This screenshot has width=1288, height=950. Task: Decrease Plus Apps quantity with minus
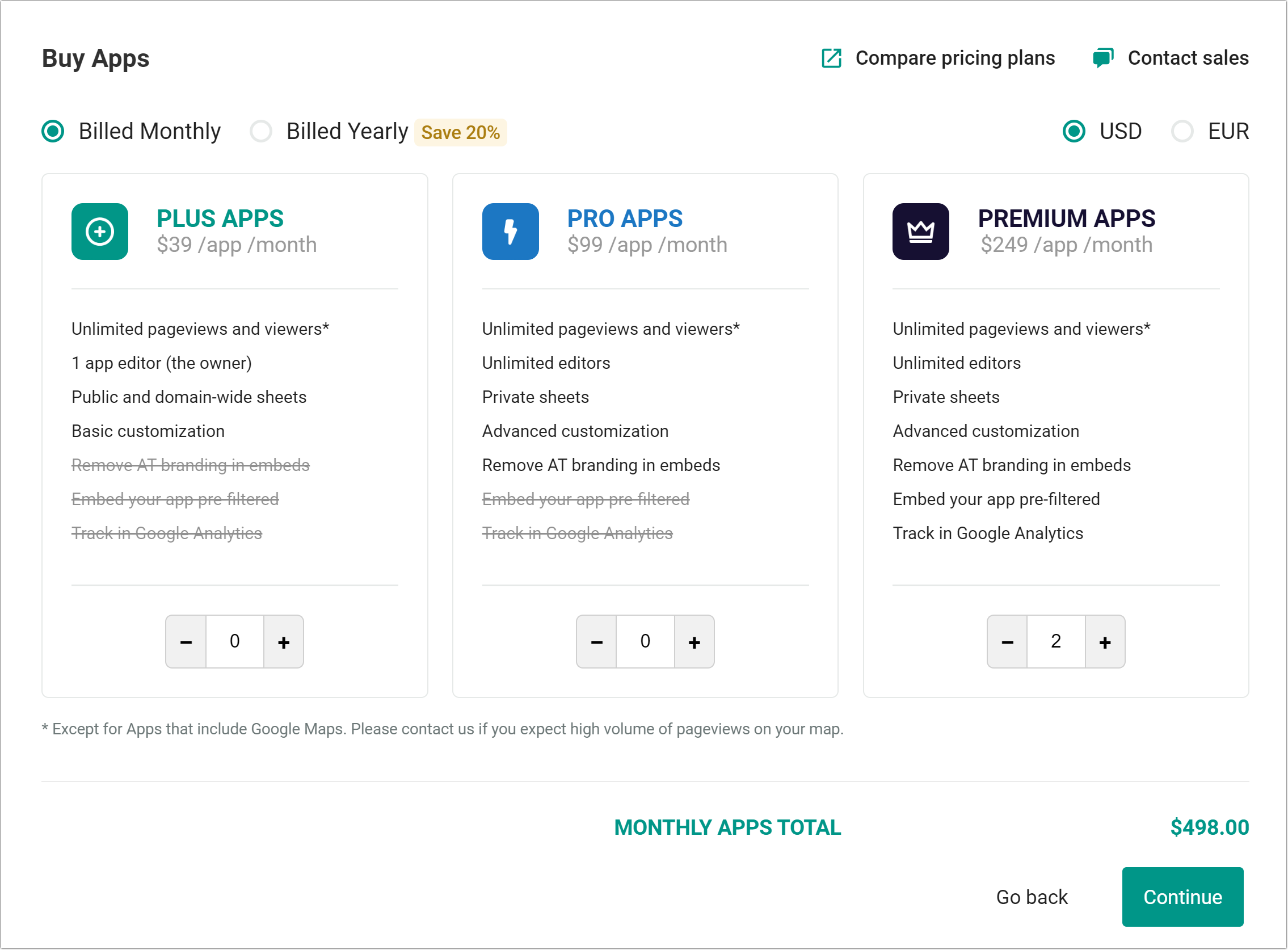(x=186, y=642)
